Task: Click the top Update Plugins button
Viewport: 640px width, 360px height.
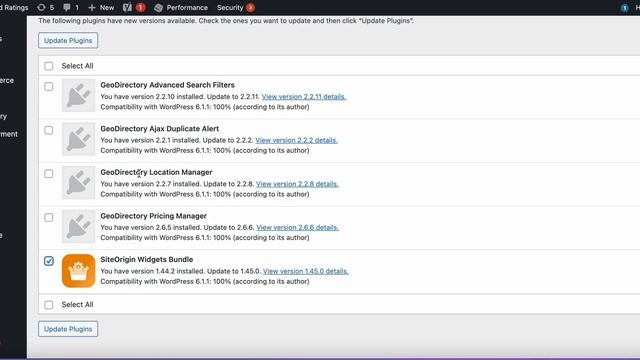Action: point(68,40)
